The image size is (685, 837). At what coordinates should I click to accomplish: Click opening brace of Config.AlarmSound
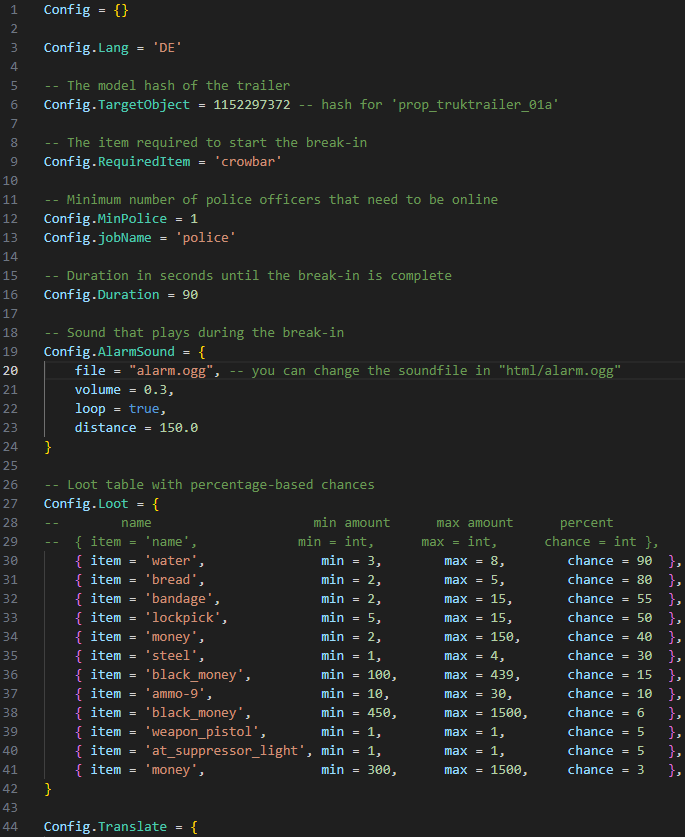click(x=202, y=352)
